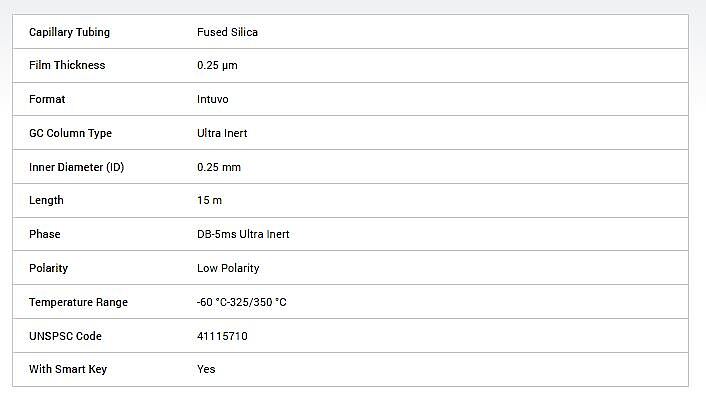Image resolution: width=706 pixels, height=398 pixels.
Task: Select the Intuvo format value
Action: [213, 99]
